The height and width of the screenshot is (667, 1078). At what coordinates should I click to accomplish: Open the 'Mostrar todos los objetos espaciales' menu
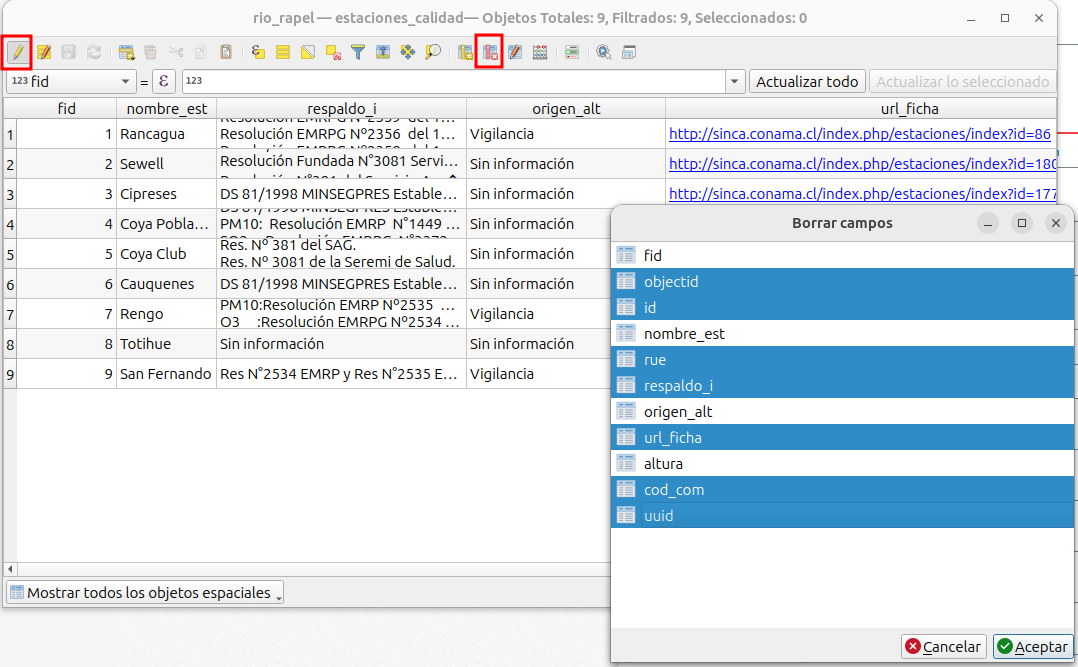(x=145, y=593)
